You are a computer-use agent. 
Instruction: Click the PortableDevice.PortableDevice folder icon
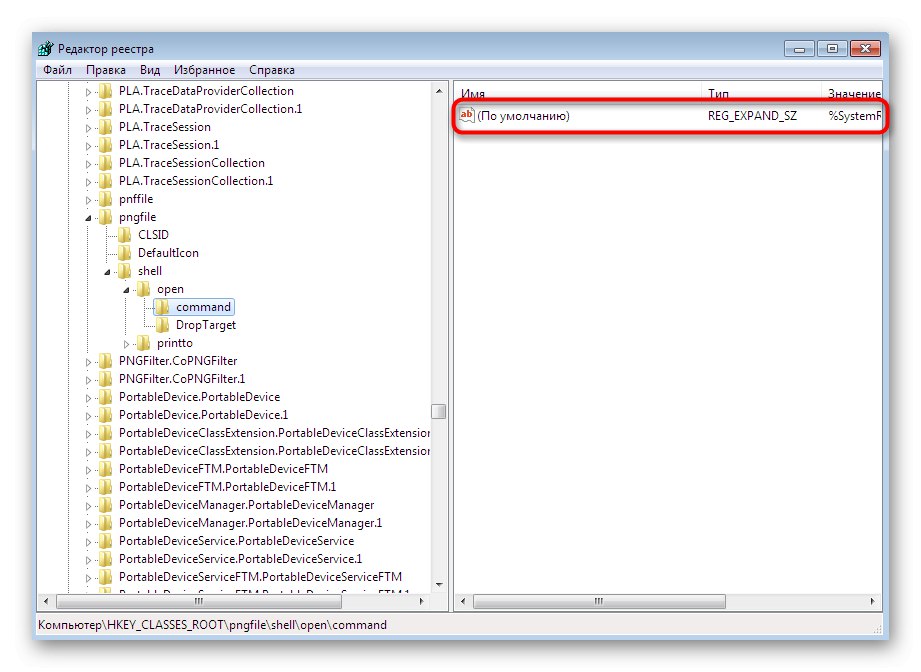pyautogui.click(x=106, y=397)
